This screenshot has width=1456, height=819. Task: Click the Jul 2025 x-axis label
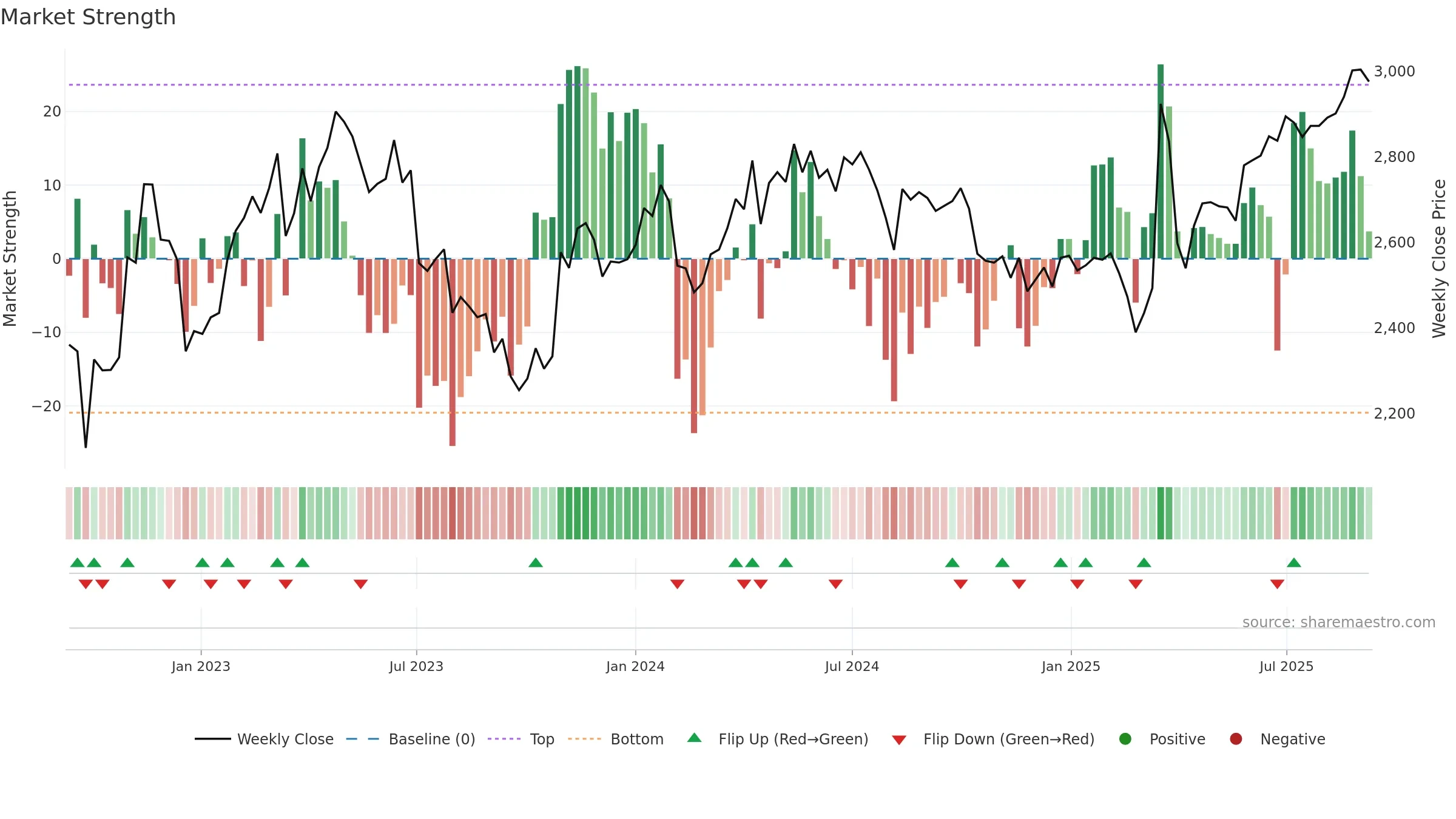1286,667
